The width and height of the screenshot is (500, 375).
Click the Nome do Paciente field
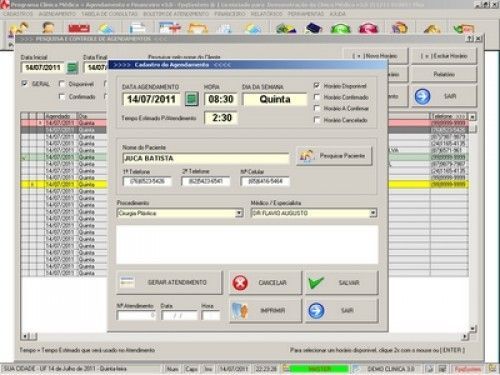[206, 158]
